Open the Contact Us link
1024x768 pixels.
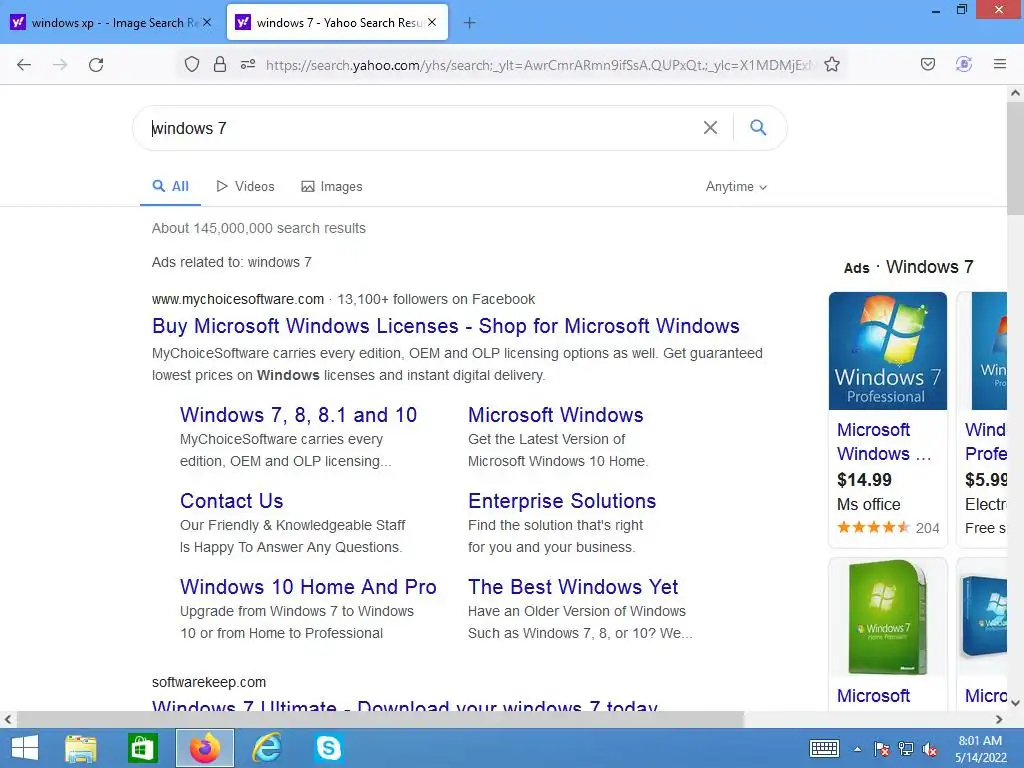coord(231,501)
